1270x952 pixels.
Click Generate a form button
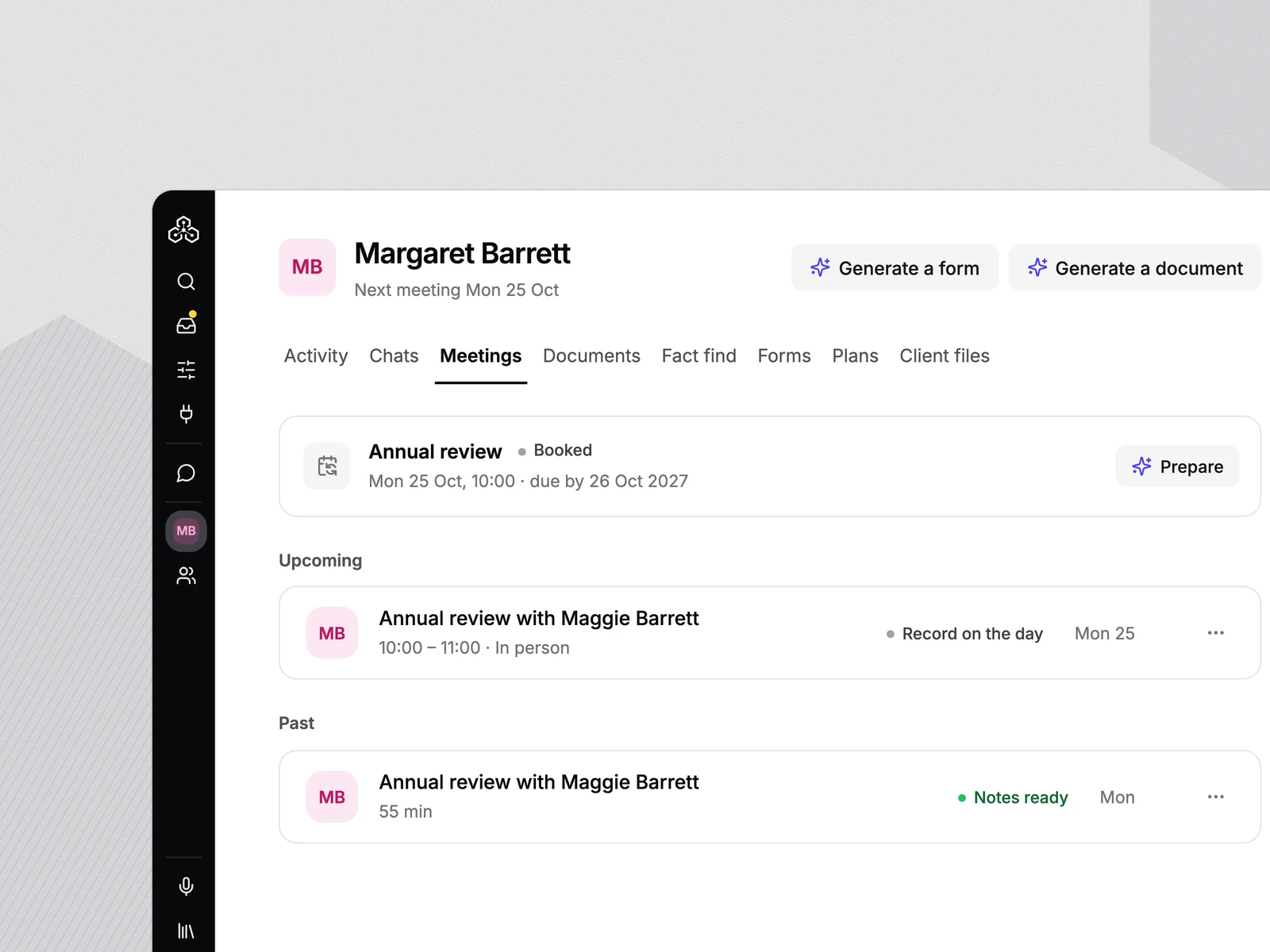click(895, 268)
